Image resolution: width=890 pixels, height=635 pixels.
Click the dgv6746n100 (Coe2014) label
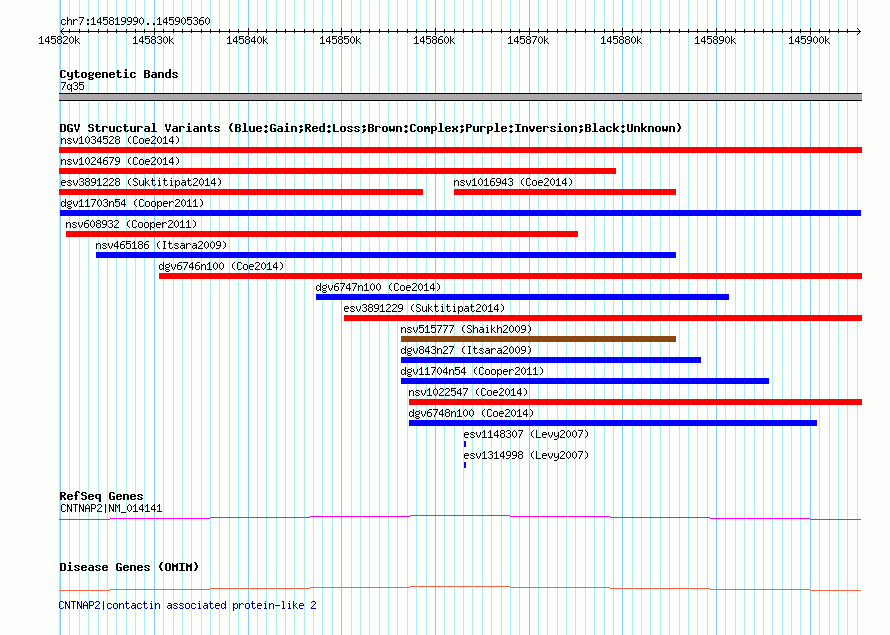pyautogui.click(x=221, y=266)
